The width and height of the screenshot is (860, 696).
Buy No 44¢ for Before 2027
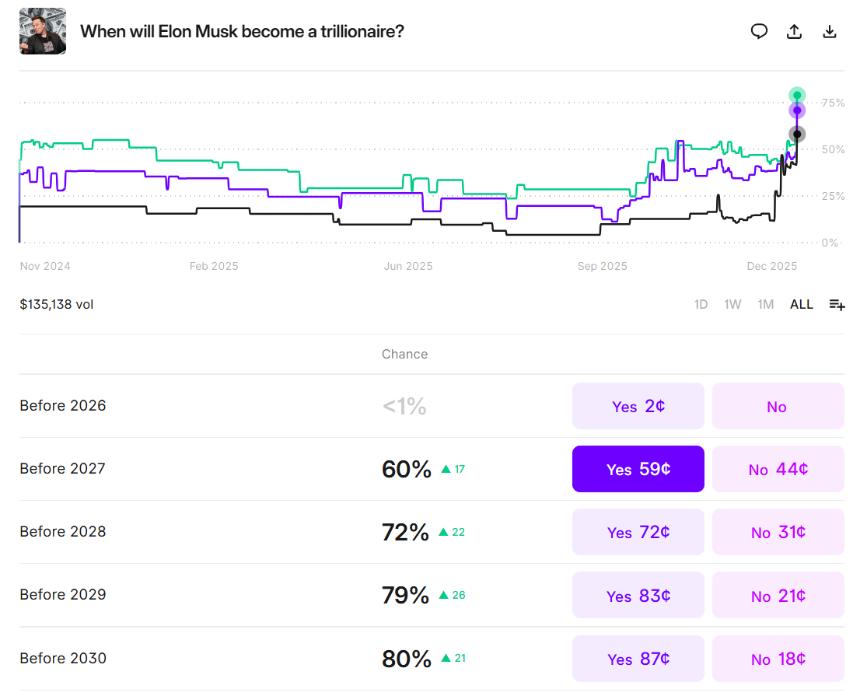777,469
